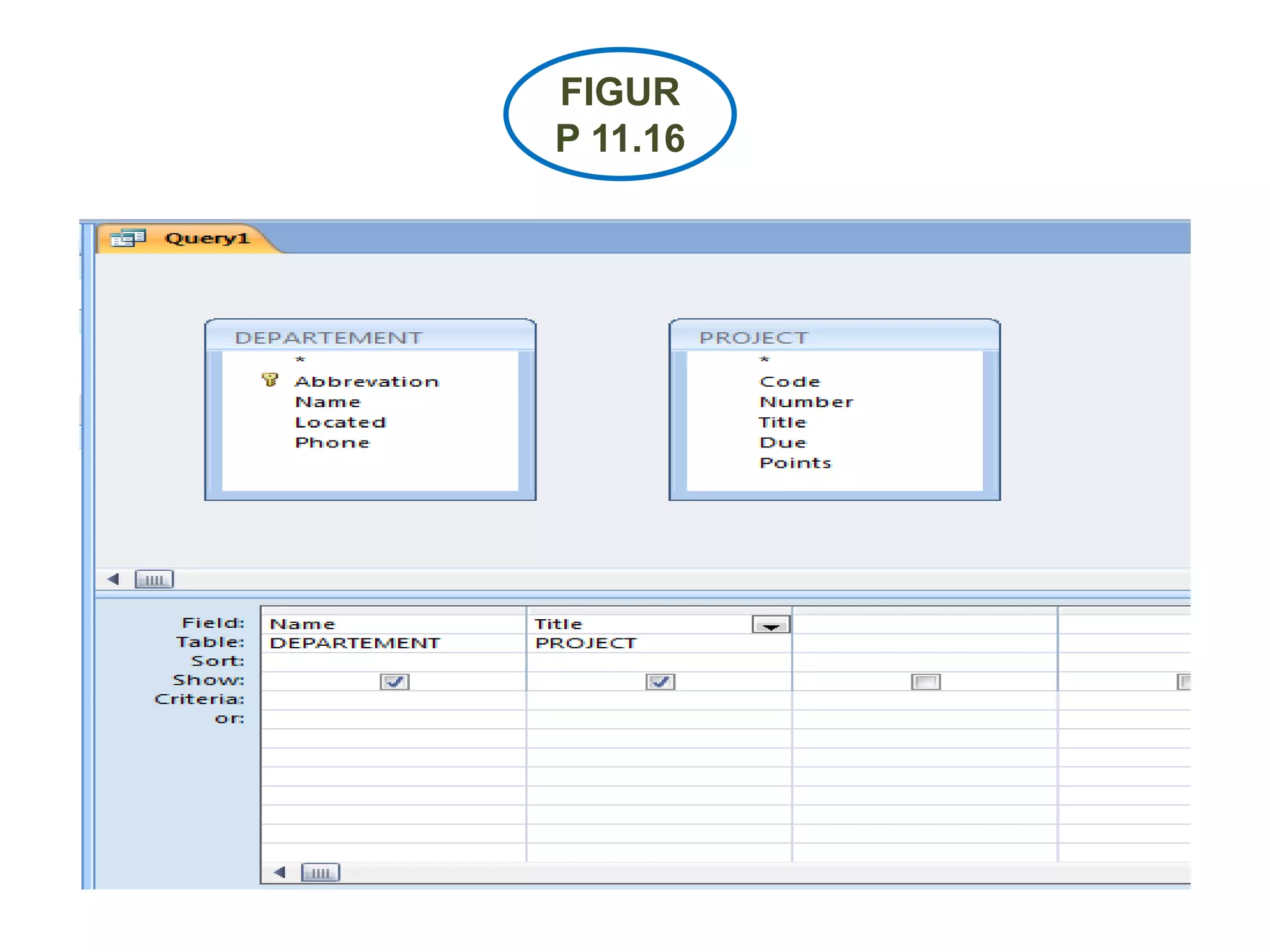Select the asterisk in PROJECT table
The height and width of the screenshot is (952, 1270).
[x=765, y=359]
